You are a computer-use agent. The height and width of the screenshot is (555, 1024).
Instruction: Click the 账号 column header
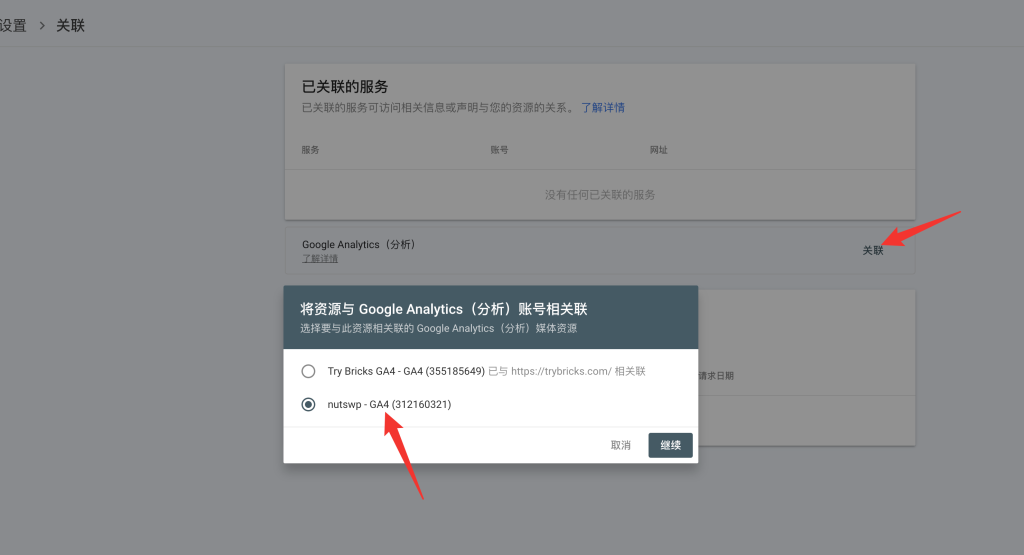point(499,150)
